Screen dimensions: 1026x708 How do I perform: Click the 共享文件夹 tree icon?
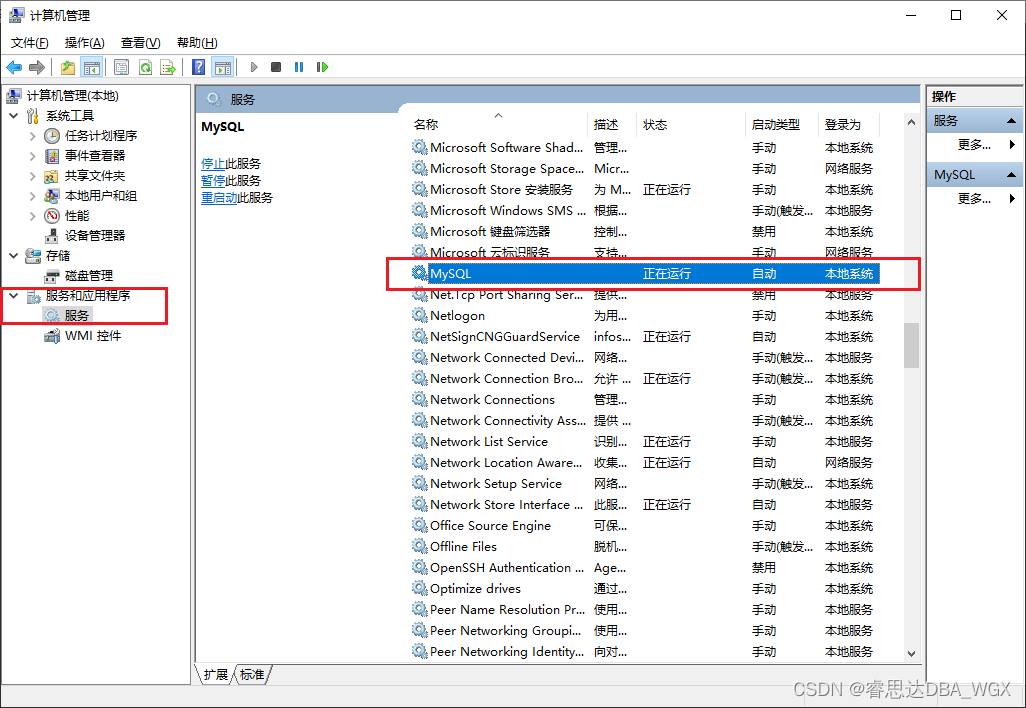click(52, 176)
